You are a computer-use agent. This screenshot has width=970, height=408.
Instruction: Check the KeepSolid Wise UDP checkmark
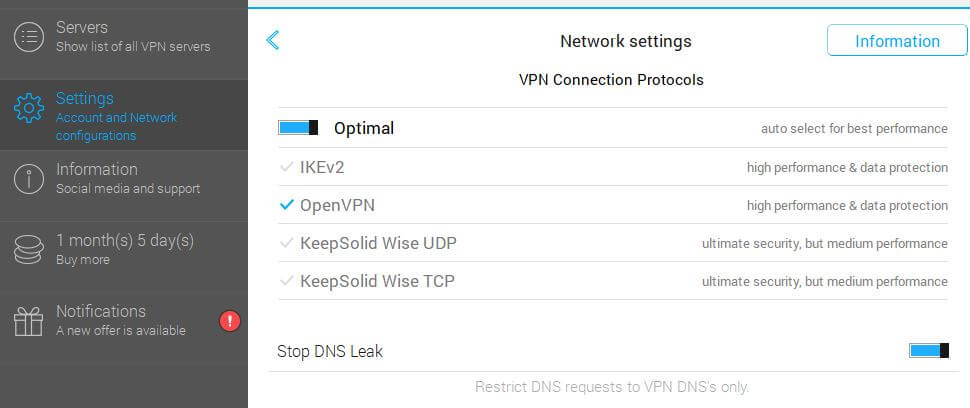286,243
